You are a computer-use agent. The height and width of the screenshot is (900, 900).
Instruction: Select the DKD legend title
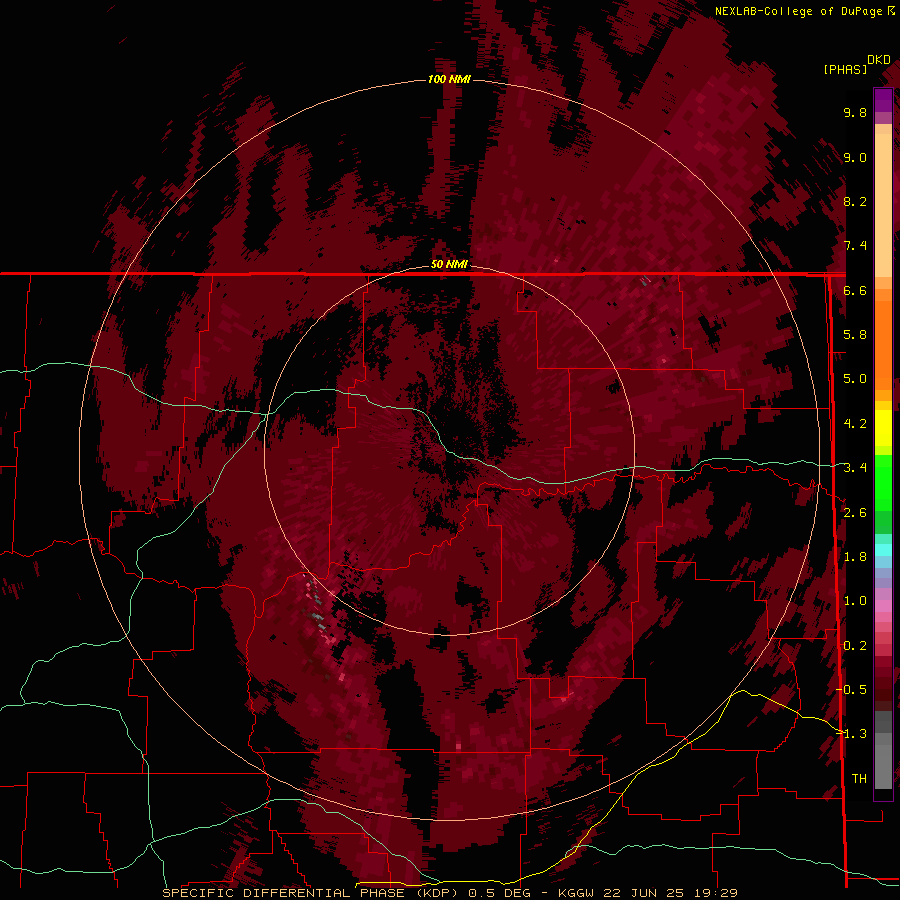[879, 60]
